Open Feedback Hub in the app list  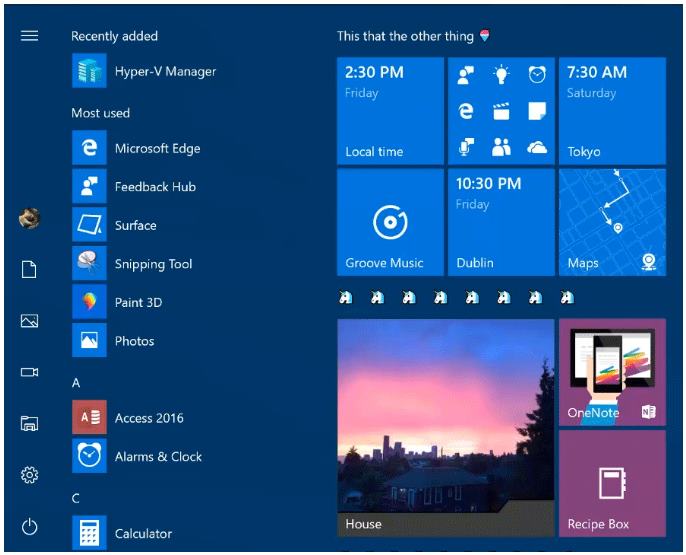(x=134, y=186)
